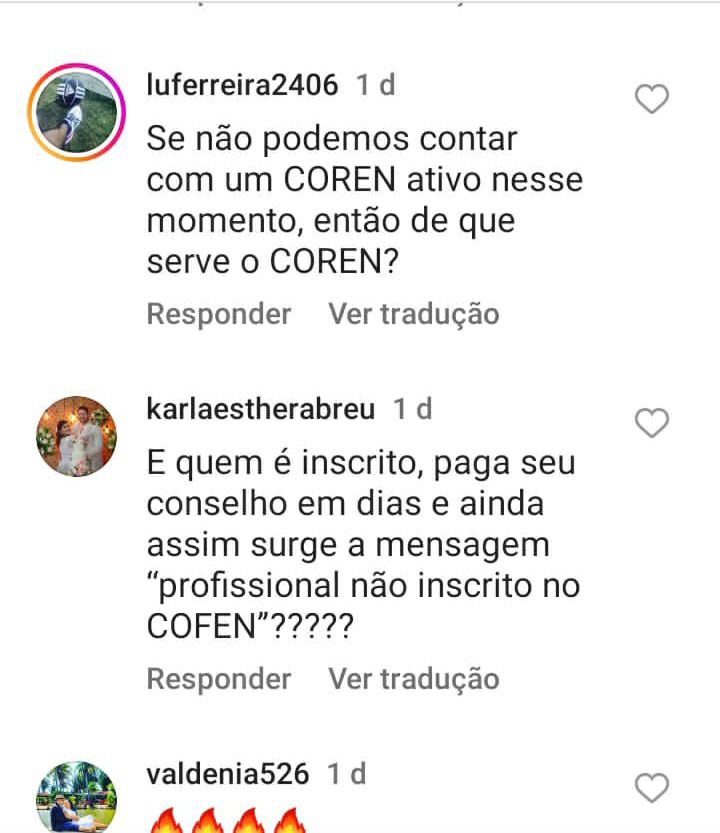Open luferreira2406's story from the ringed avatar
Image resolution: width=720 pixels, height=833 pixels.
77,112
